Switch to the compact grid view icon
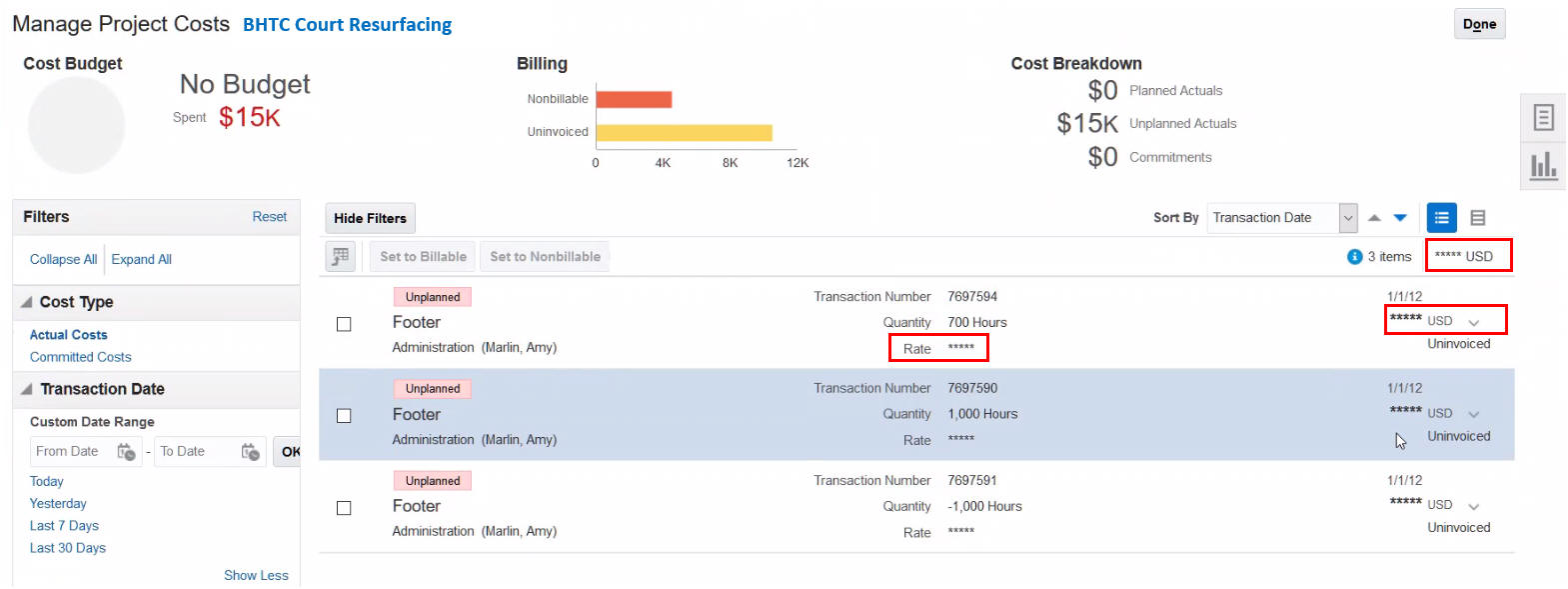 (x=1478, y=218)
